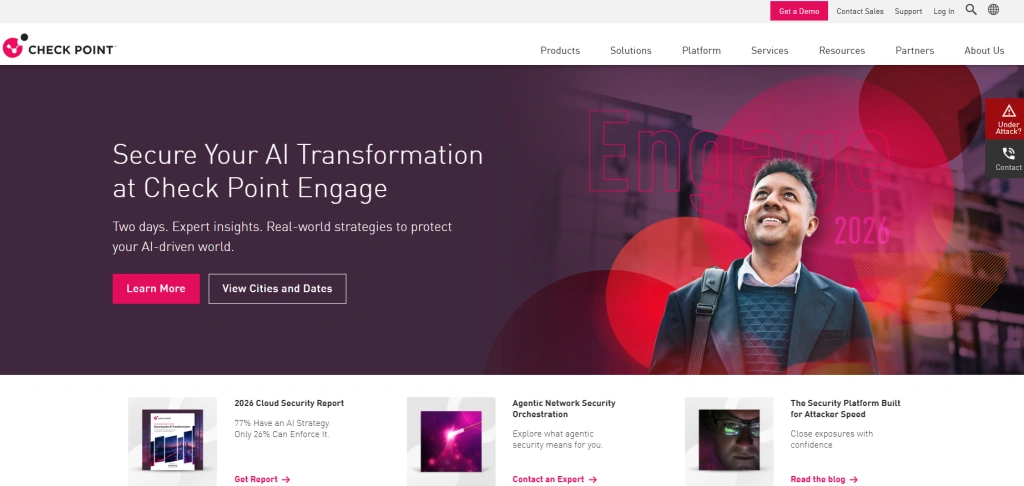Click The Security Platform Built for Attacker Speed heading

pyautogui.click(x=845, y=409)
